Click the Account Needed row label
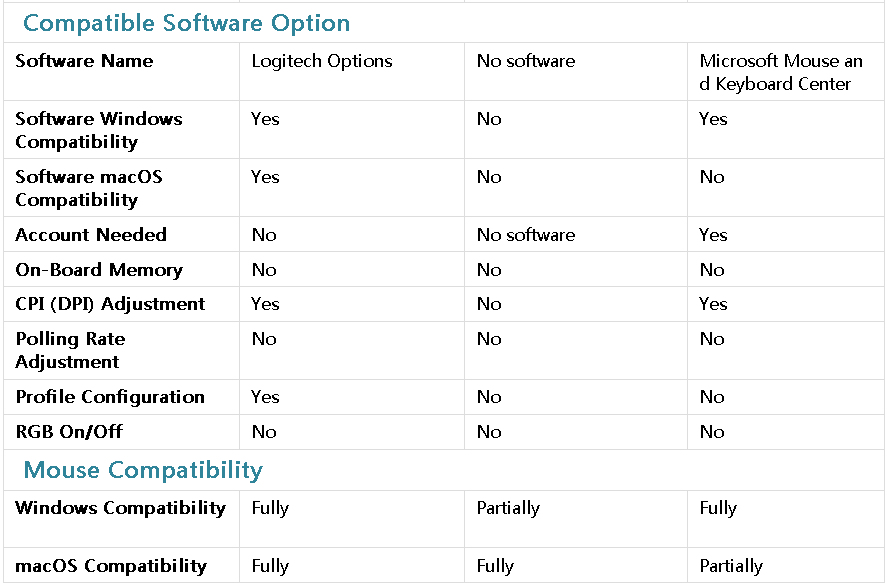The image size is (887, 585). coord(91,235)
